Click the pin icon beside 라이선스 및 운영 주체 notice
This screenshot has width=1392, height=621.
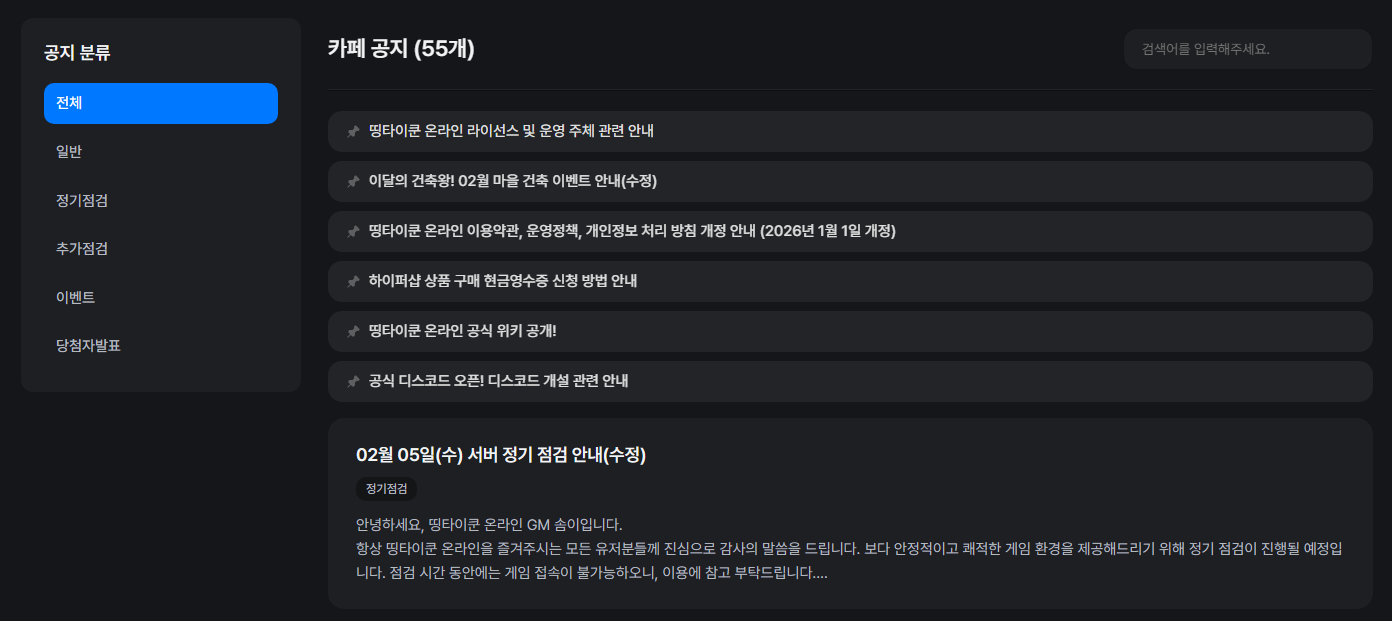pyautogui.click(x=353, y=132)
